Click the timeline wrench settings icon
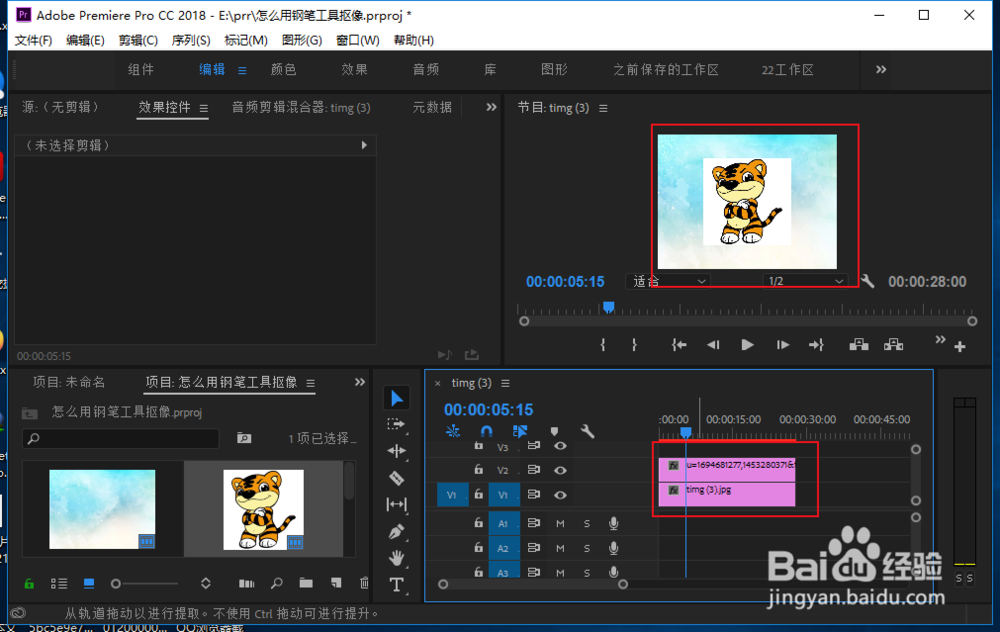The height and width of the screenshot is (632, 1000). [587, 432]
